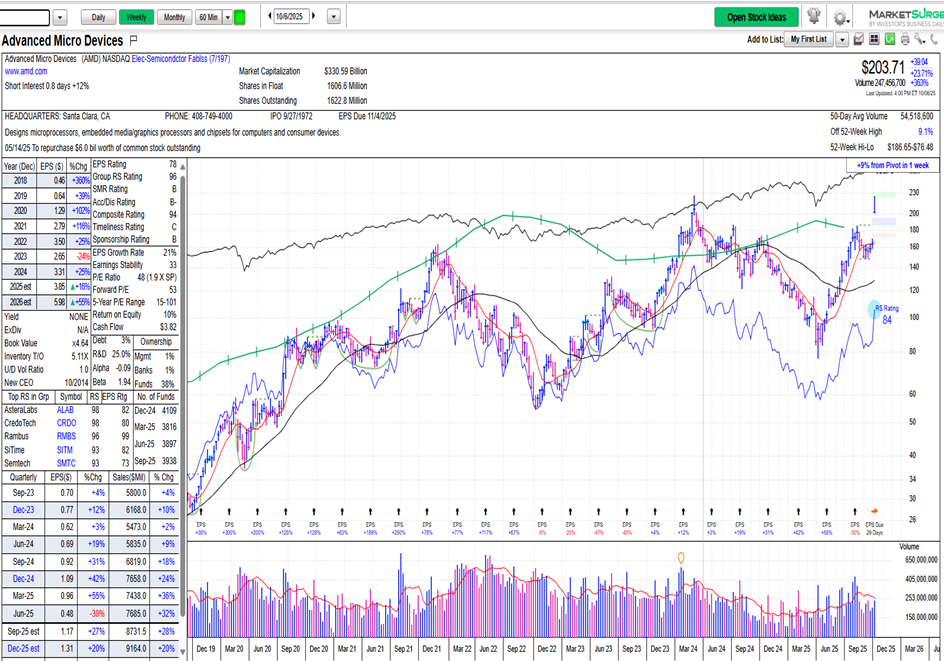Switch the chart to Monthly view
The height and width of the screenshot is (661, 944).
coord(174,17)
